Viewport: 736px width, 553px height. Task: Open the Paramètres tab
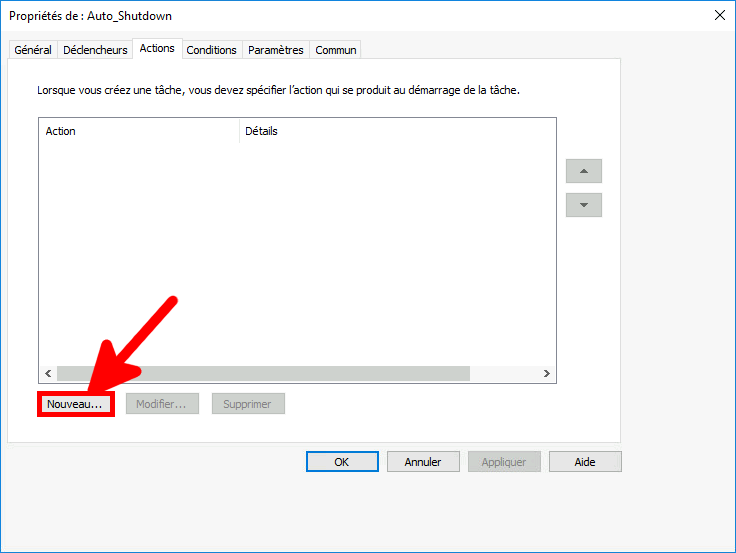coord(275,50)
